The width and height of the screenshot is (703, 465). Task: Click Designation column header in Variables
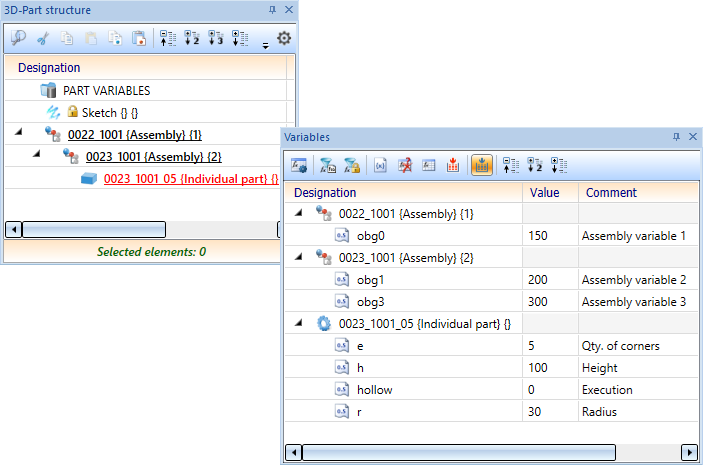(325, 193)
